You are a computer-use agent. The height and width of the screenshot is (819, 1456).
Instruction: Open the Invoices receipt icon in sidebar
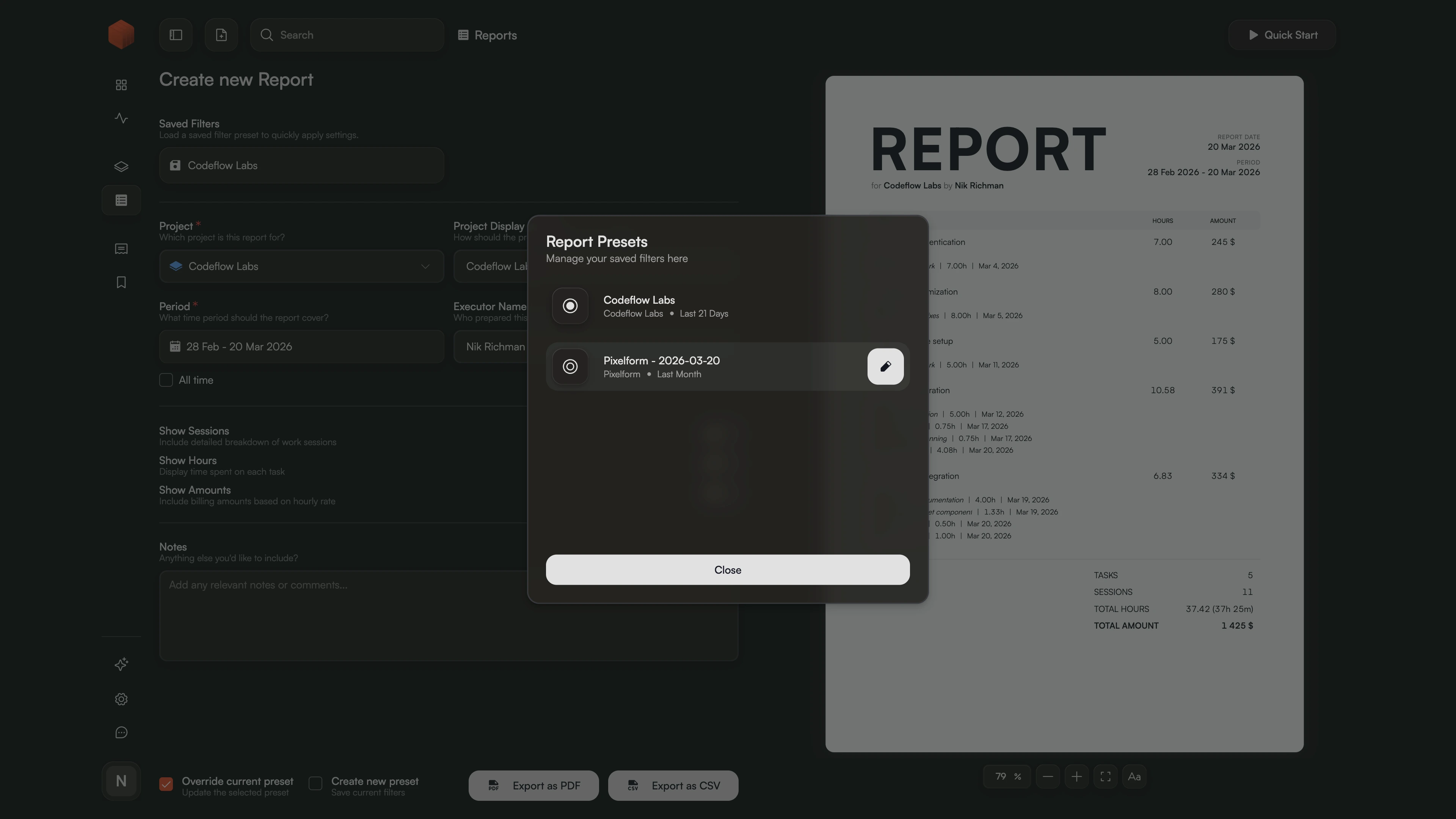[x=121, y=249]
